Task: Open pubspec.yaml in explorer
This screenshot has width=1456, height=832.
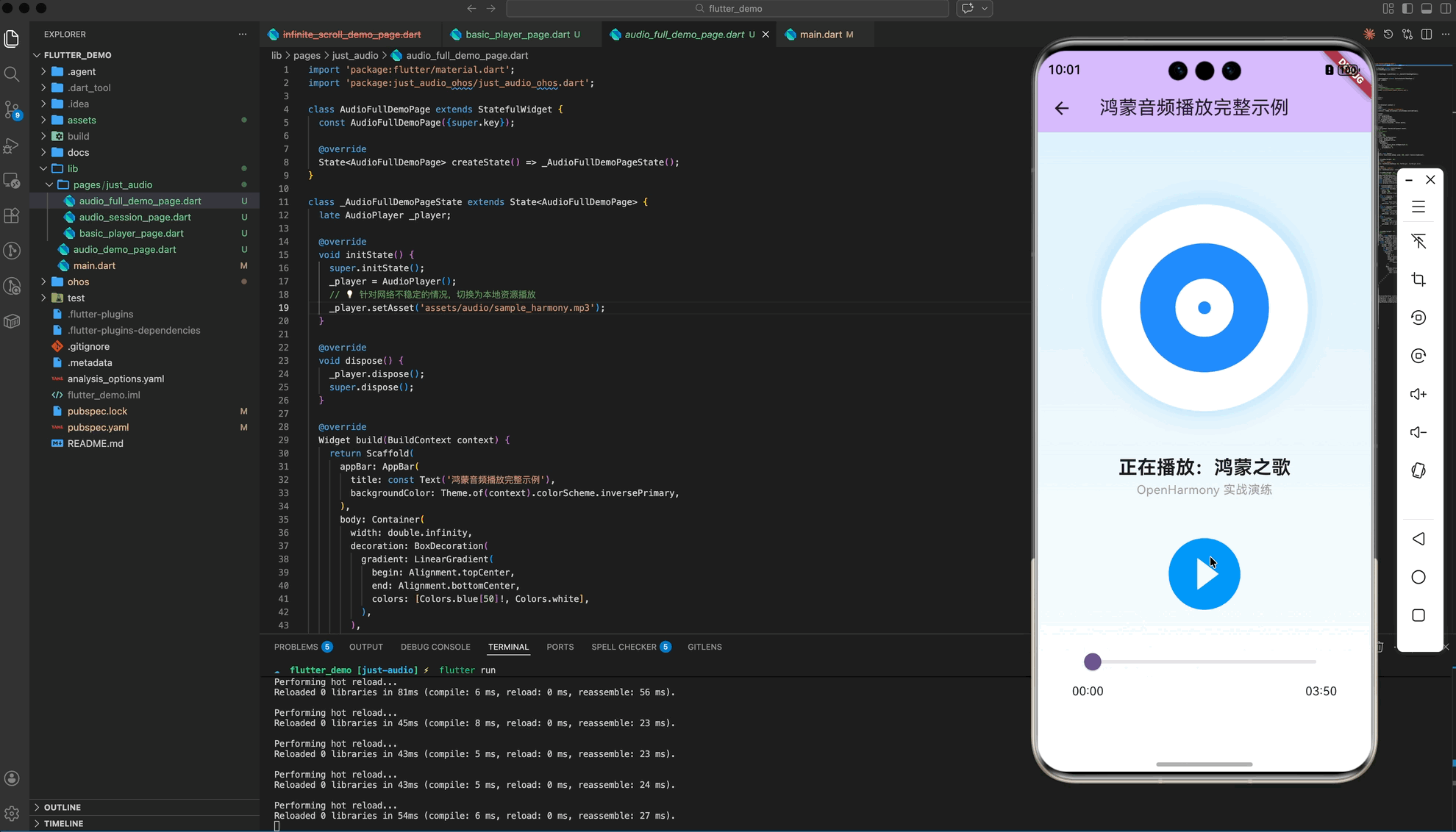Action: click(x=98, y=428)
